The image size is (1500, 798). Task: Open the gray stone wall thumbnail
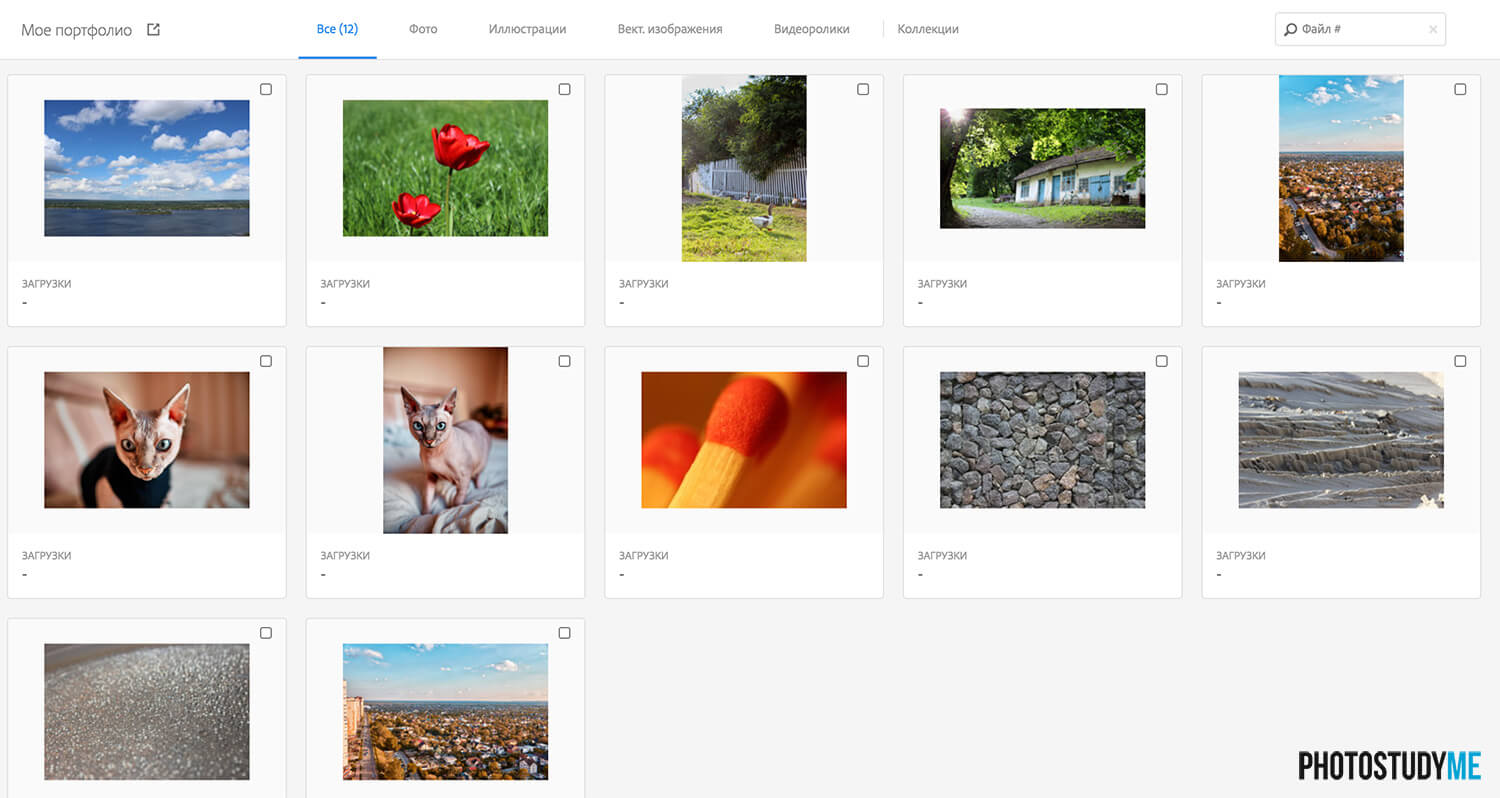tap(1042, 440)
